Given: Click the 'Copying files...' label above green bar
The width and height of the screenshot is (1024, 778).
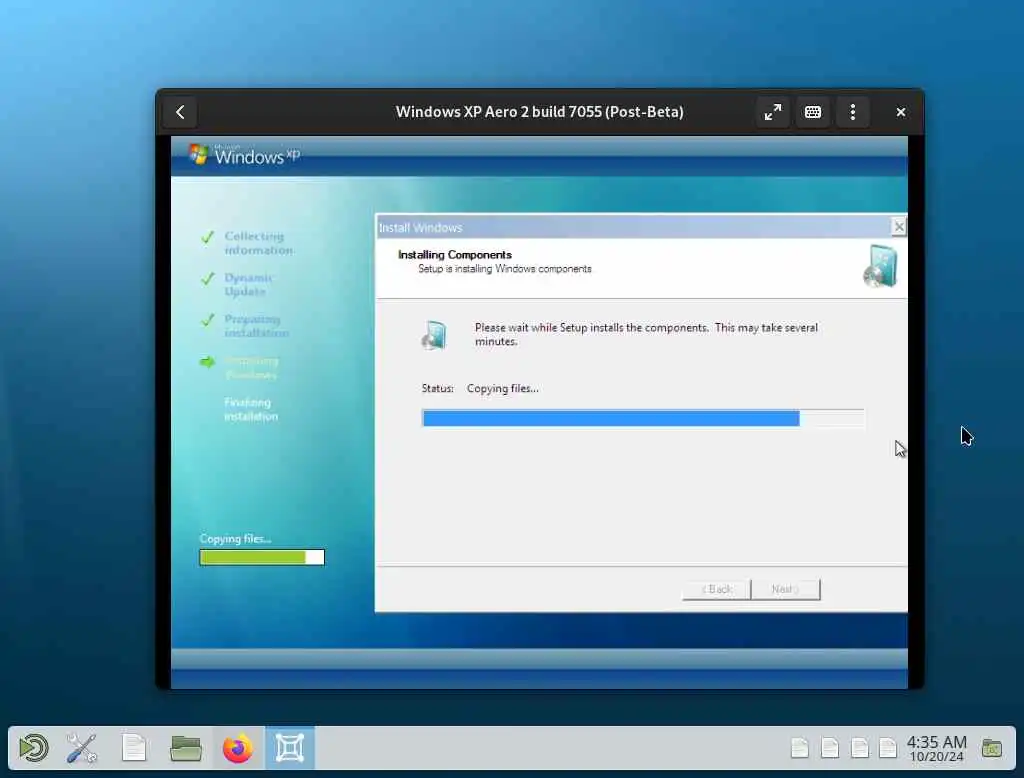Looking at the screenshot, I should pyautogui.click(x=235, y=539).
